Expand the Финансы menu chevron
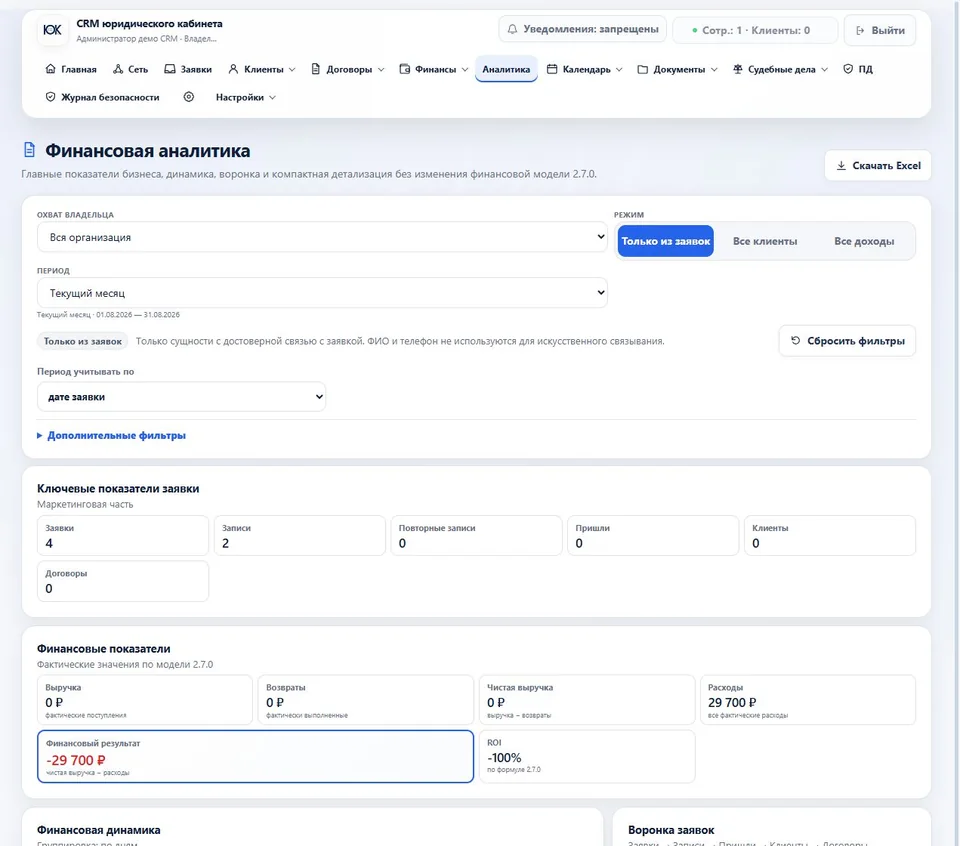The width and height of the screenshot is (960, 846). tap(465, 70)
